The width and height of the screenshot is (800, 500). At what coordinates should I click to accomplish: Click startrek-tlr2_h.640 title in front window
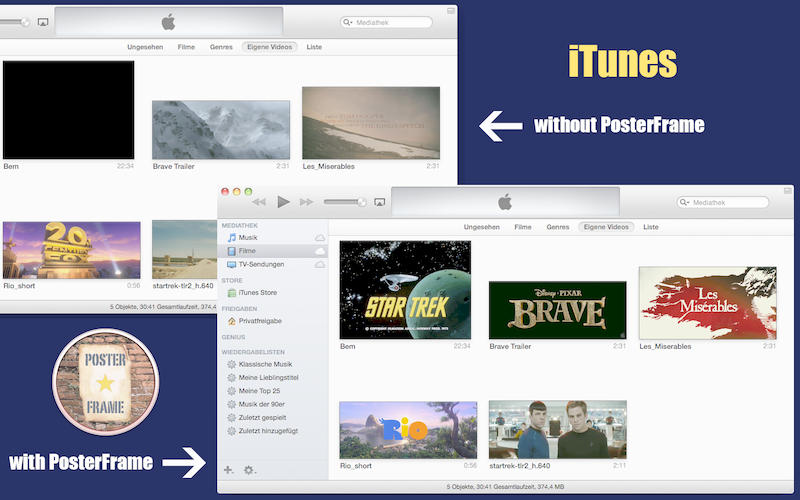(520, 466)
